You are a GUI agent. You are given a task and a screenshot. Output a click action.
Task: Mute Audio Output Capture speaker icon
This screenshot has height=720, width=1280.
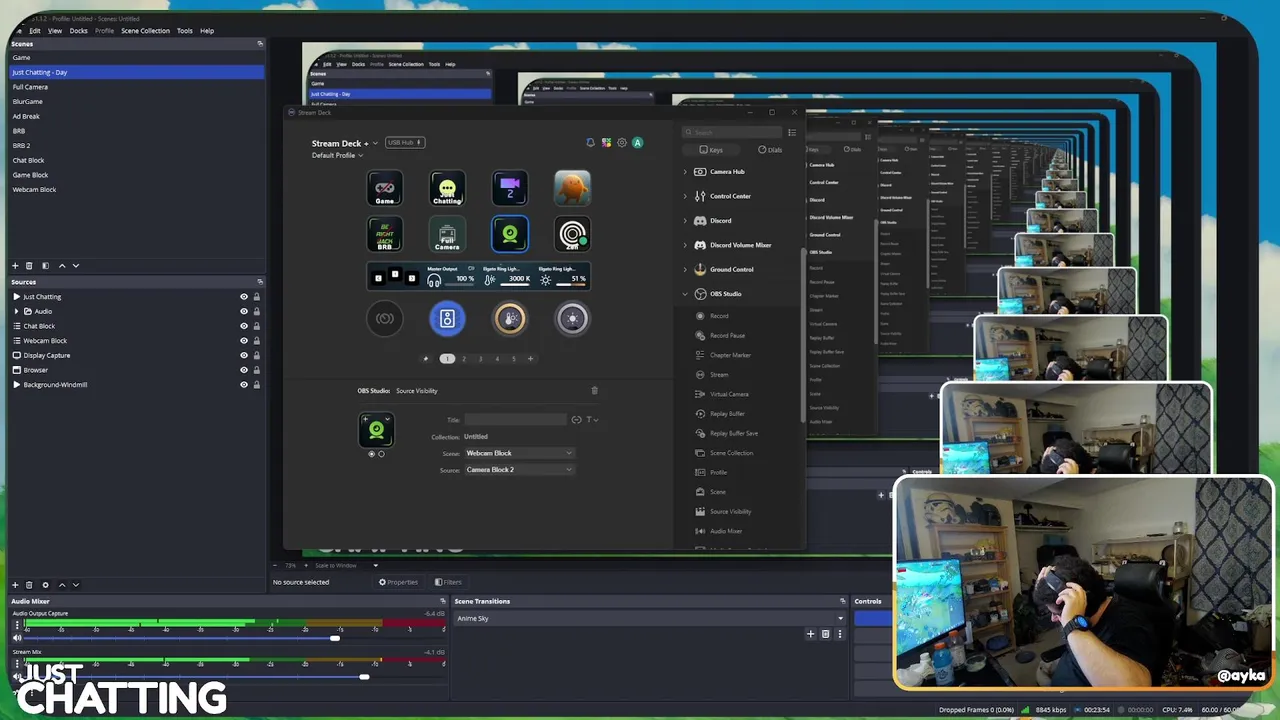pyautogui.click(x=17, y=638)
